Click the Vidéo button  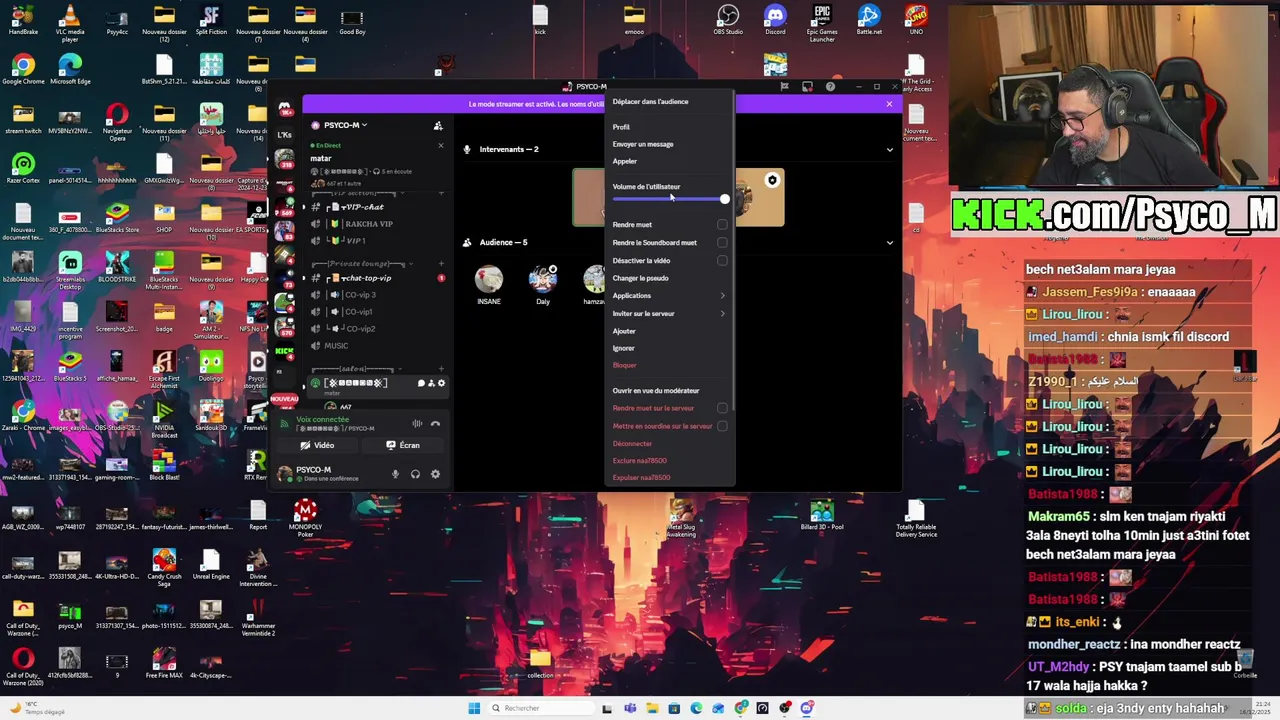click(319, 446)
